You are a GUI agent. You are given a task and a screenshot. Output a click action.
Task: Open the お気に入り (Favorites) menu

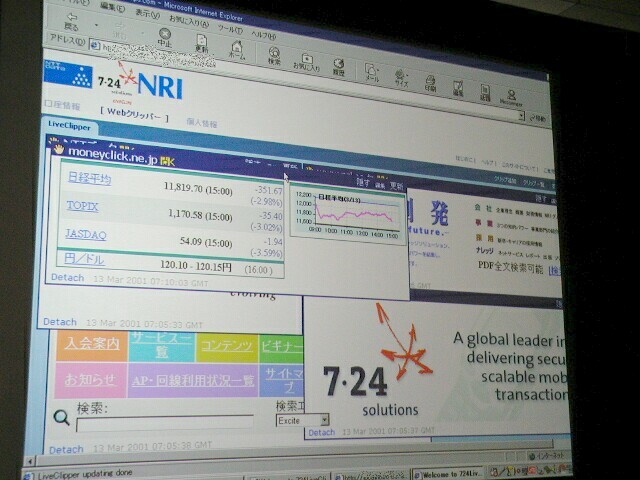click(189, 19)
